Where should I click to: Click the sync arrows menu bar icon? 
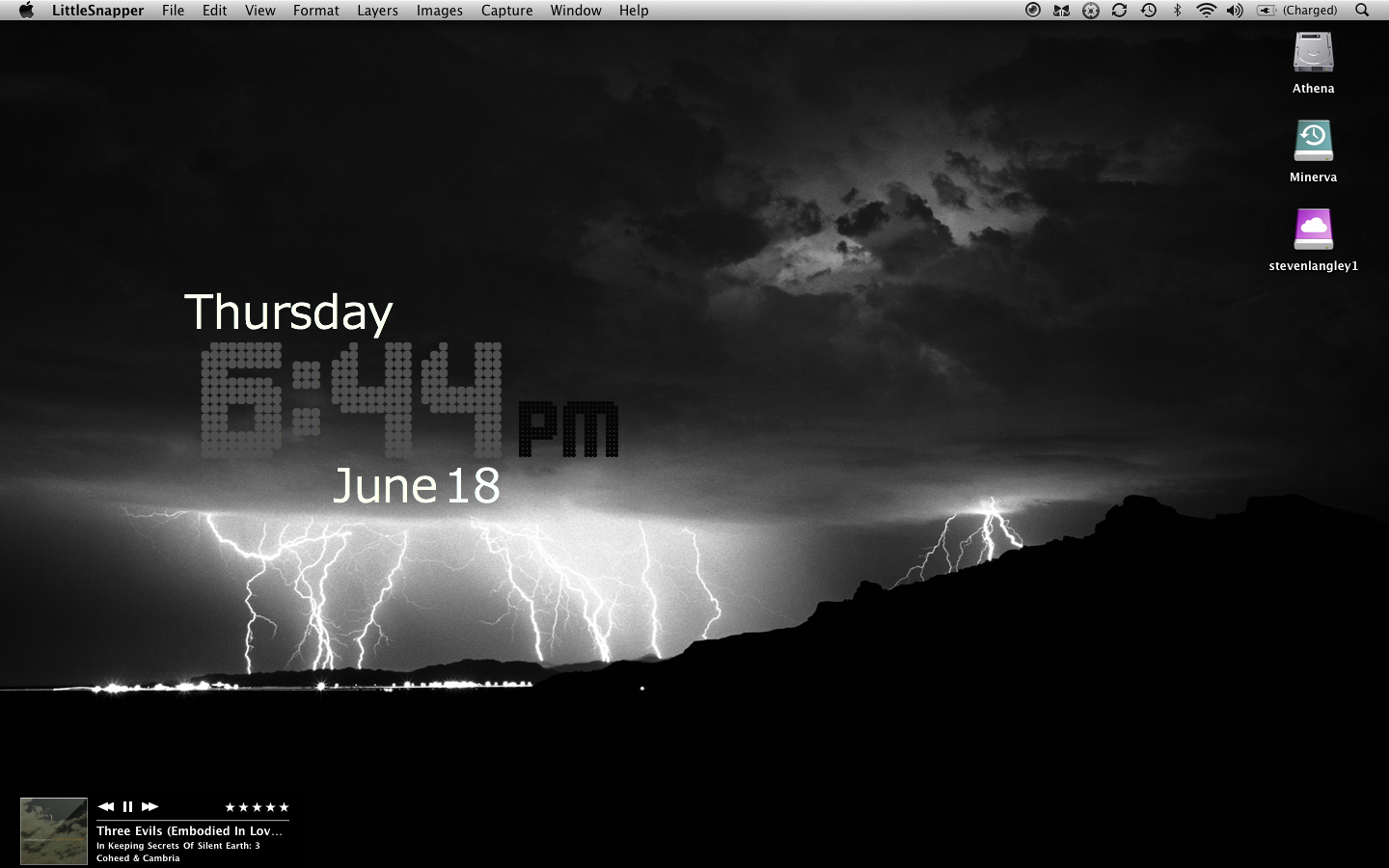click(1119, 11)
